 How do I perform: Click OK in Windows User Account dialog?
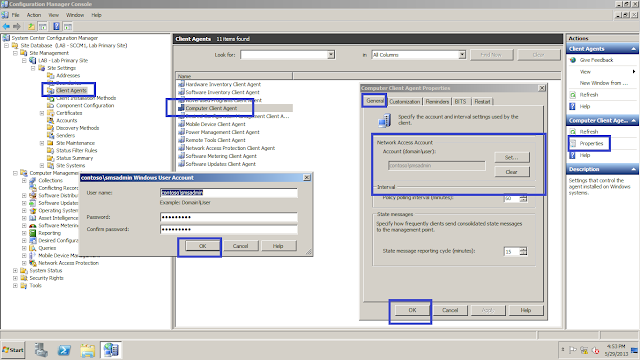(x=203, y=246)
